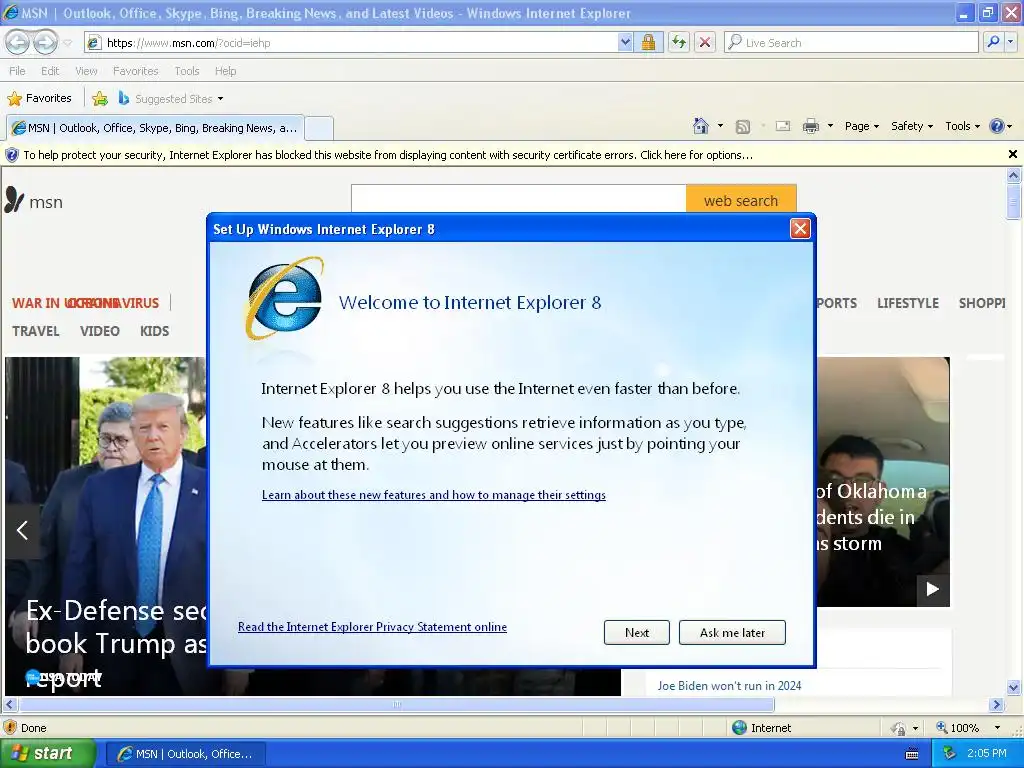Open Learn about these new features link
Screen dimensions: 1024x768
tap(434, 495)
